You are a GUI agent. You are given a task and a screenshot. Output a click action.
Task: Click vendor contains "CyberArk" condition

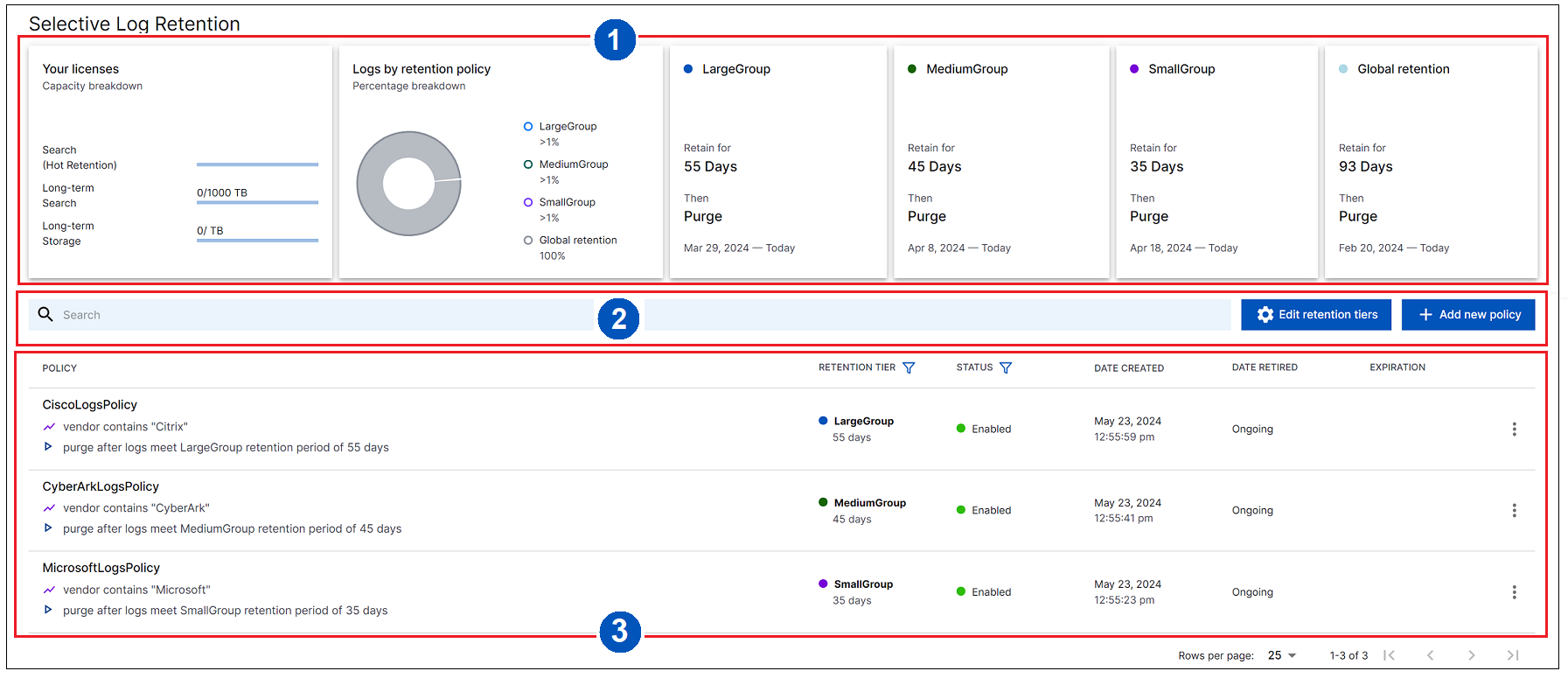[136, 508]
